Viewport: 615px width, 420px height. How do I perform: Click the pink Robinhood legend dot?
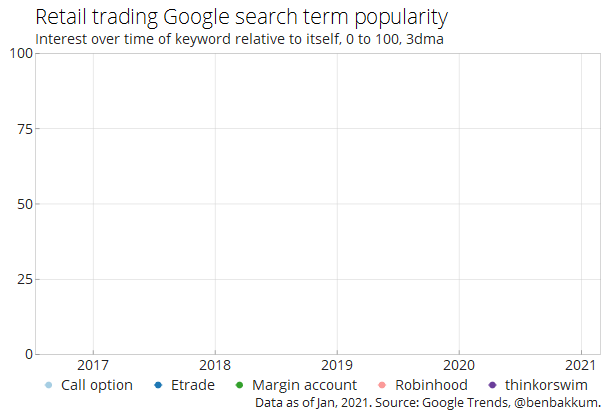point(382,385)
